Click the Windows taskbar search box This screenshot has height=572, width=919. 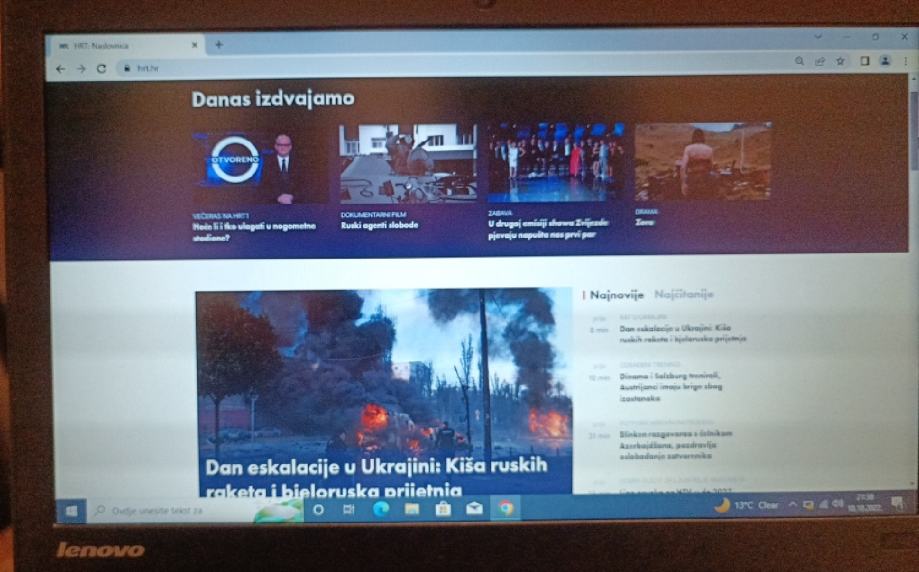click(196, 510)
